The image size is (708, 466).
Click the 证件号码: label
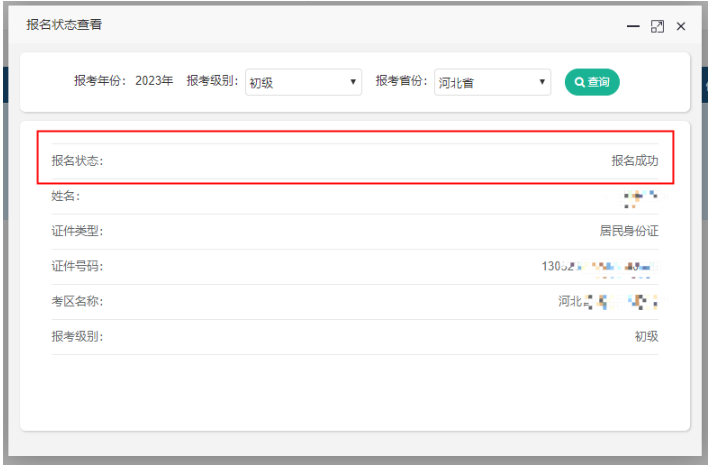pos(77,266)
